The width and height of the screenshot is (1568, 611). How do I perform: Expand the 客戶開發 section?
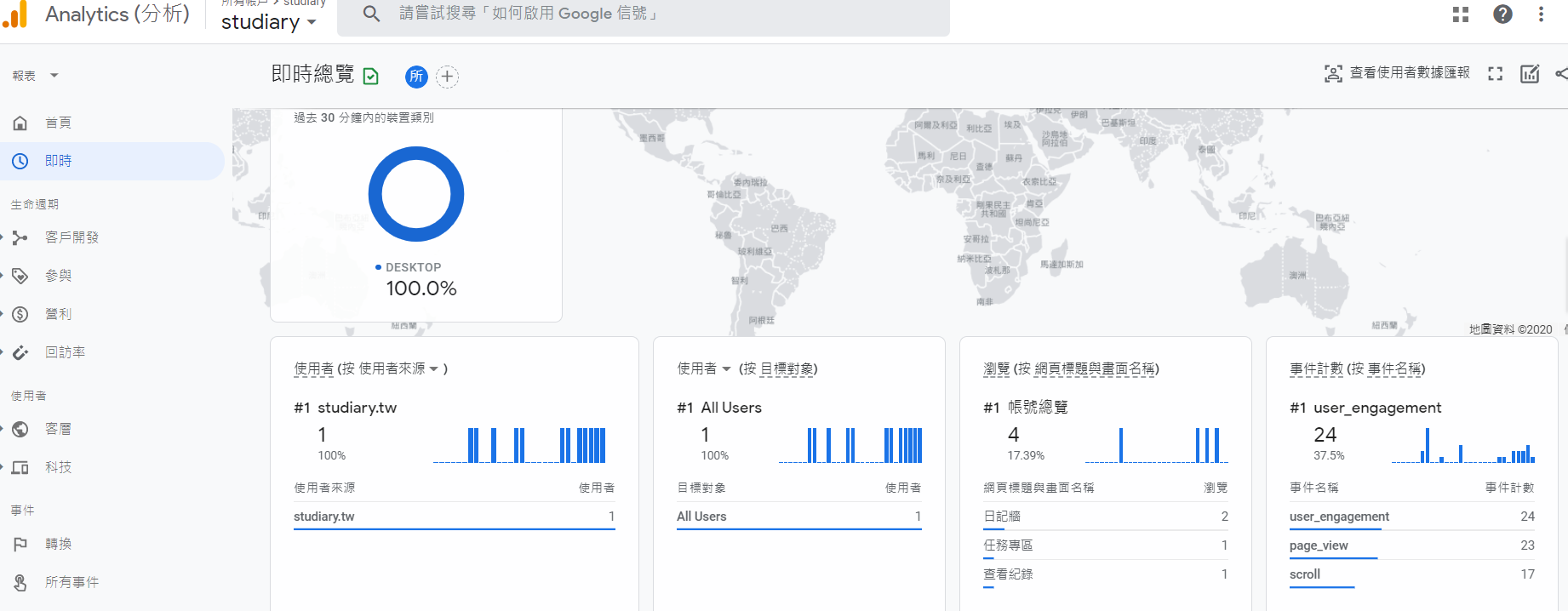(72, 237)
